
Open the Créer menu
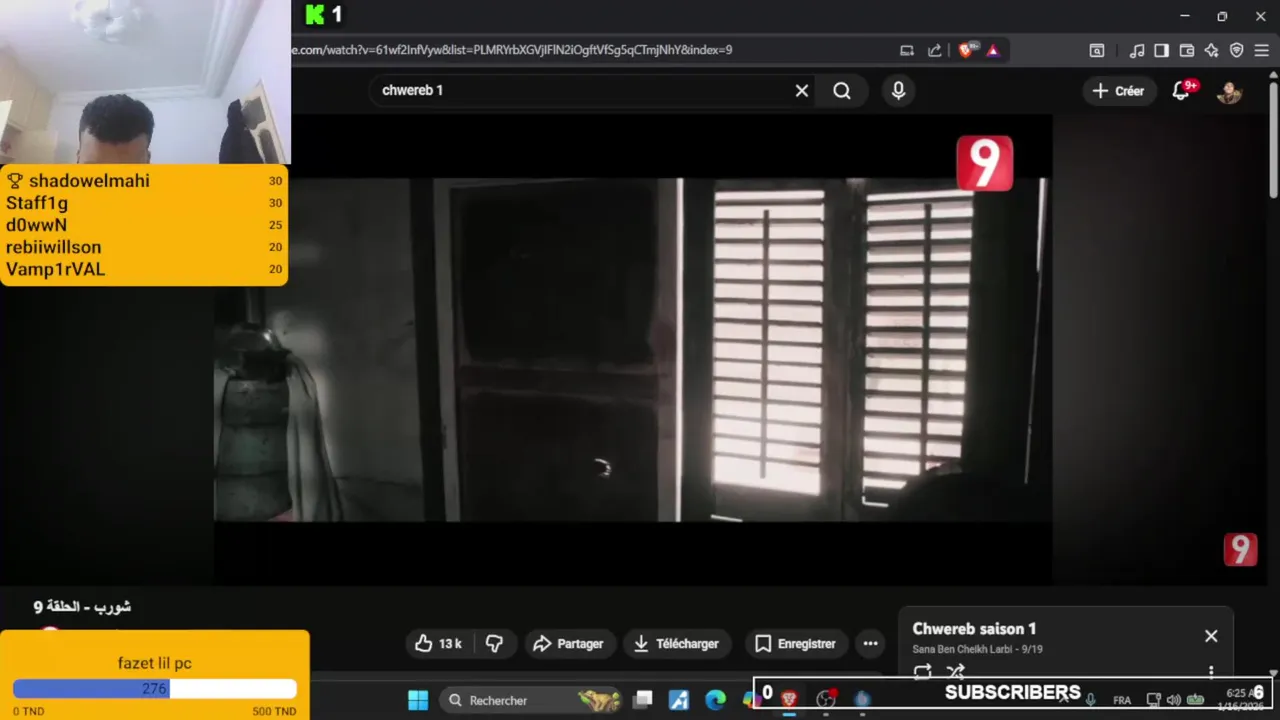[x=1118, y=91]
